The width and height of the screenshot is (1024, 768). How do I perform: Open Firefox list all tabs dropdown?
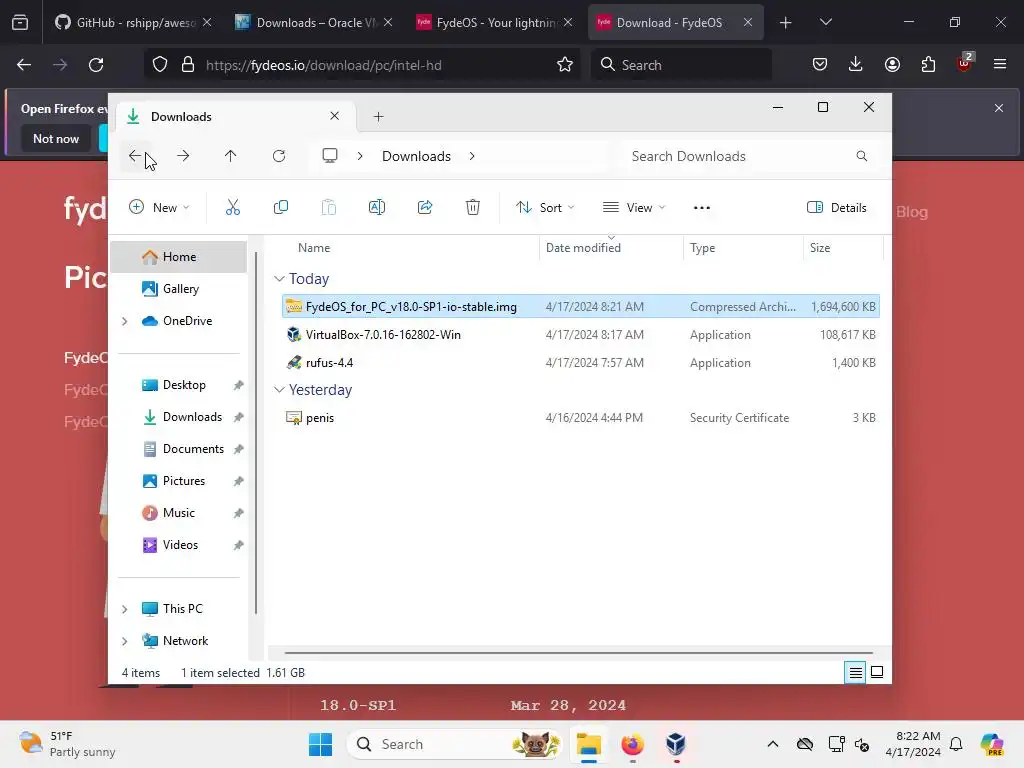point(825,22)
